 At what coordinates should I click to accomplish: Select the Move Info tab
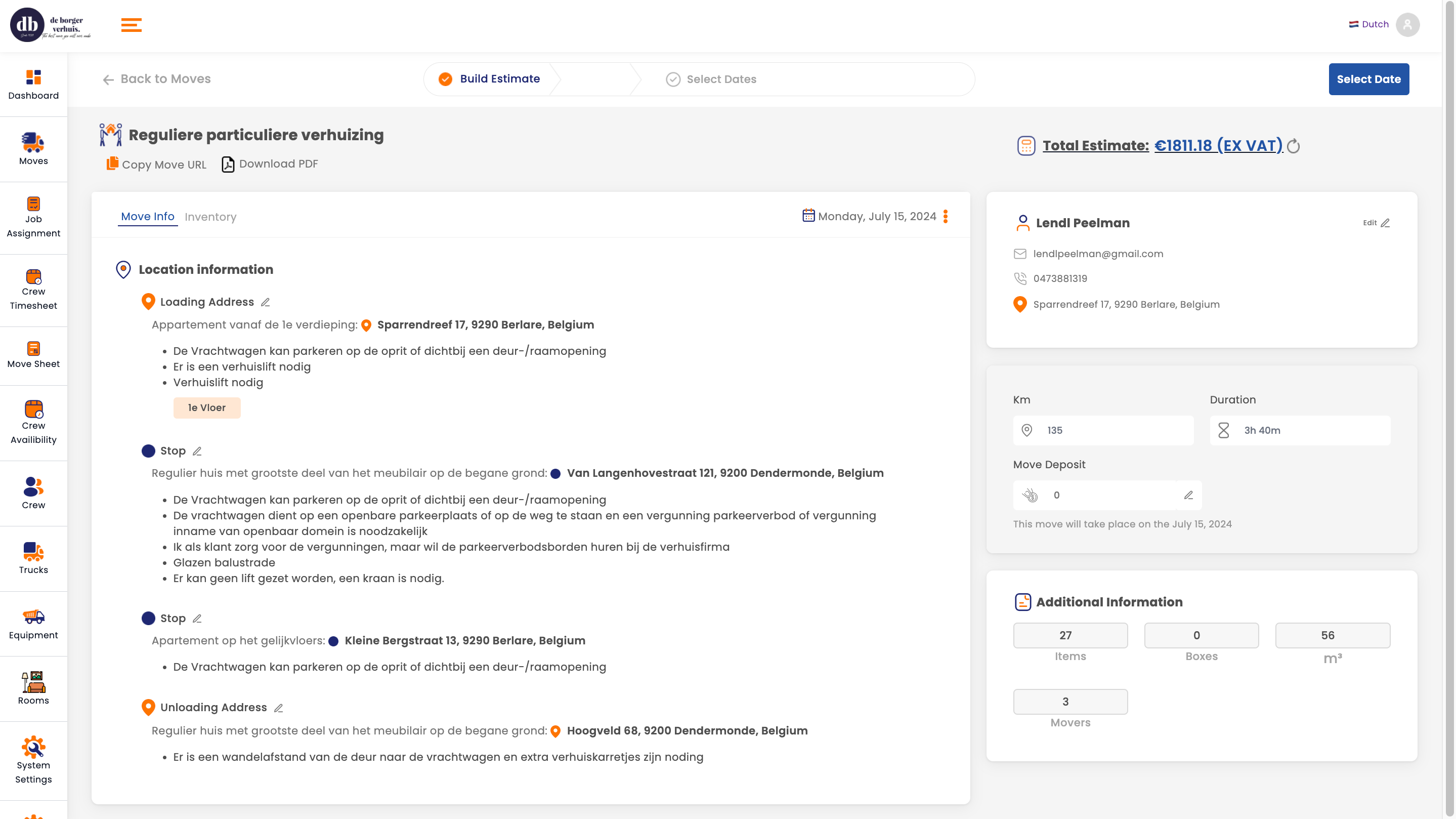148,217
